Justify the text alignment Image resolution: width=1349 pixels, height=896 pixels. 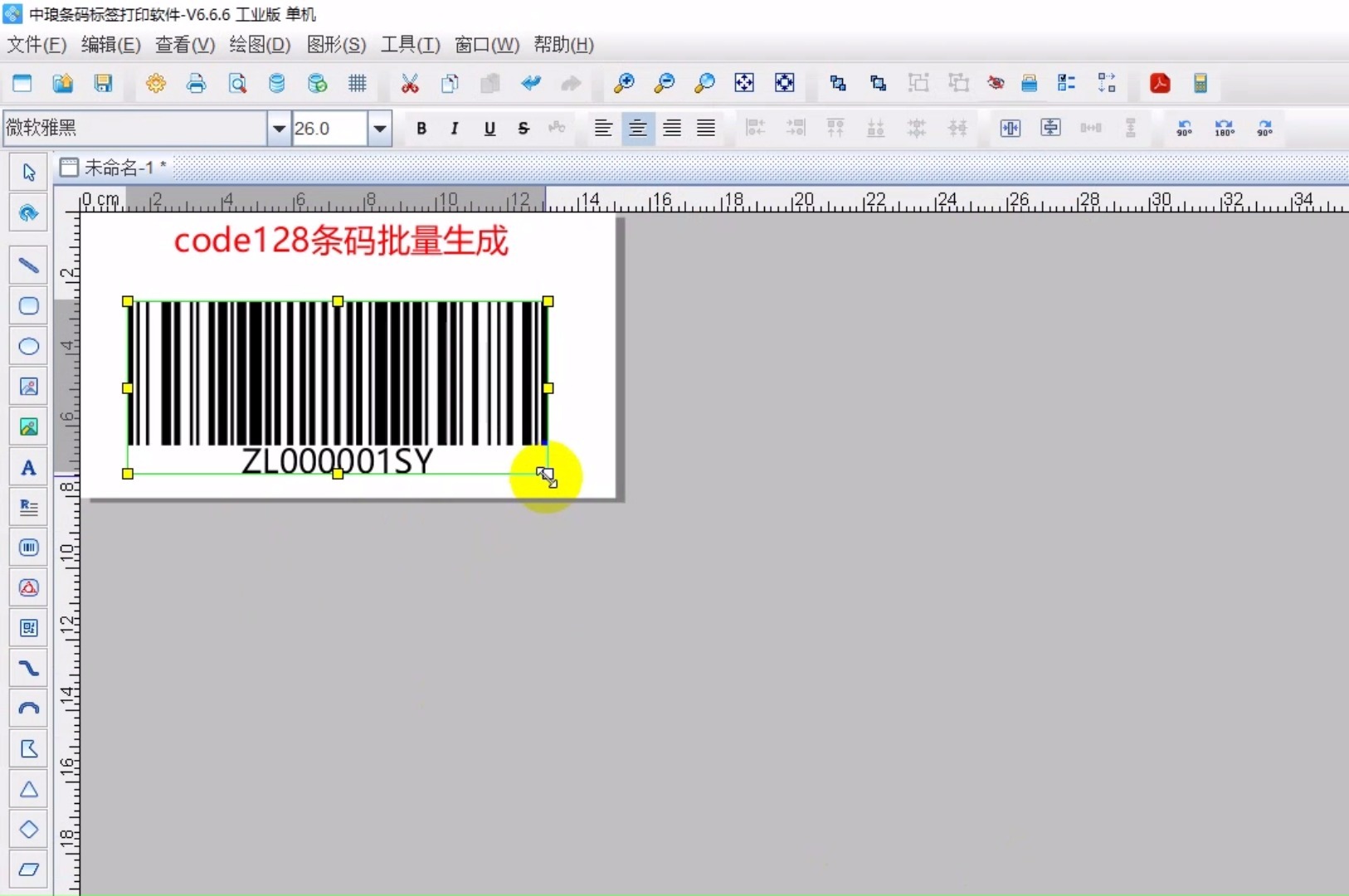click(x=706, y=129)
